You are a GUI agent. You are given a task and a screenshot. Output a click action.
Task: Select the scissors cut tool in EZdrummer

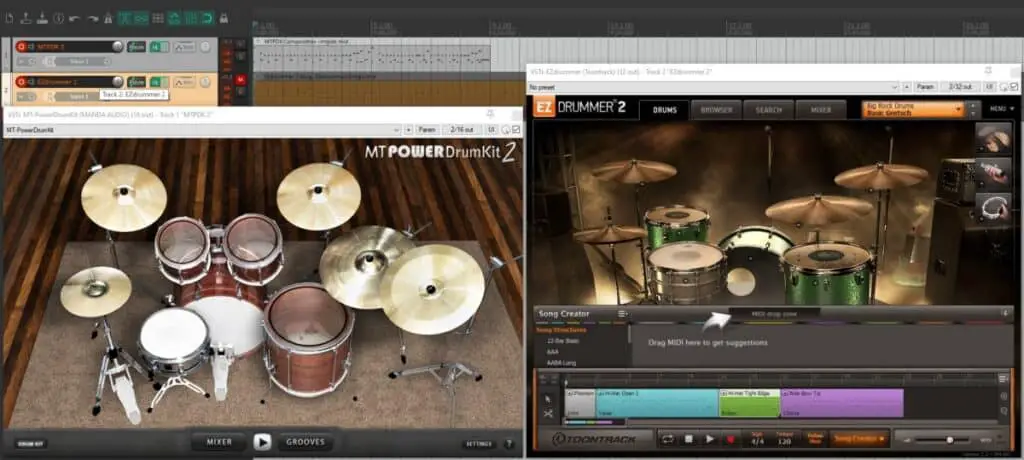tap(548, 414)
